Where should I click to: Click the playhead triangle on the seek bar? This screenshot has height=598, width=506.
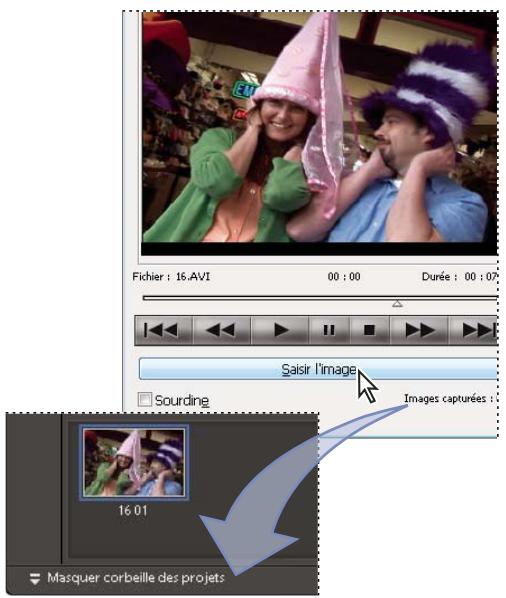pos(397,304)
